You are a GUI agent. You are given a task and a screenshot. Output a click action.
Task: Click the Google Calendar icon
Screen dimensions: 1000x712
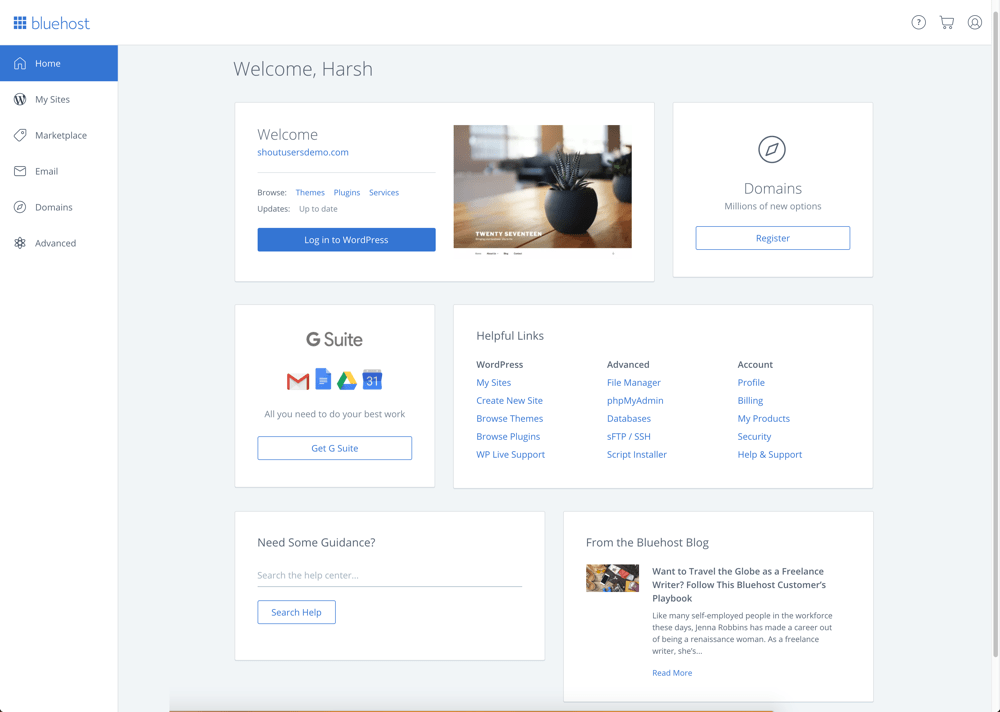(x=372, y=380)
